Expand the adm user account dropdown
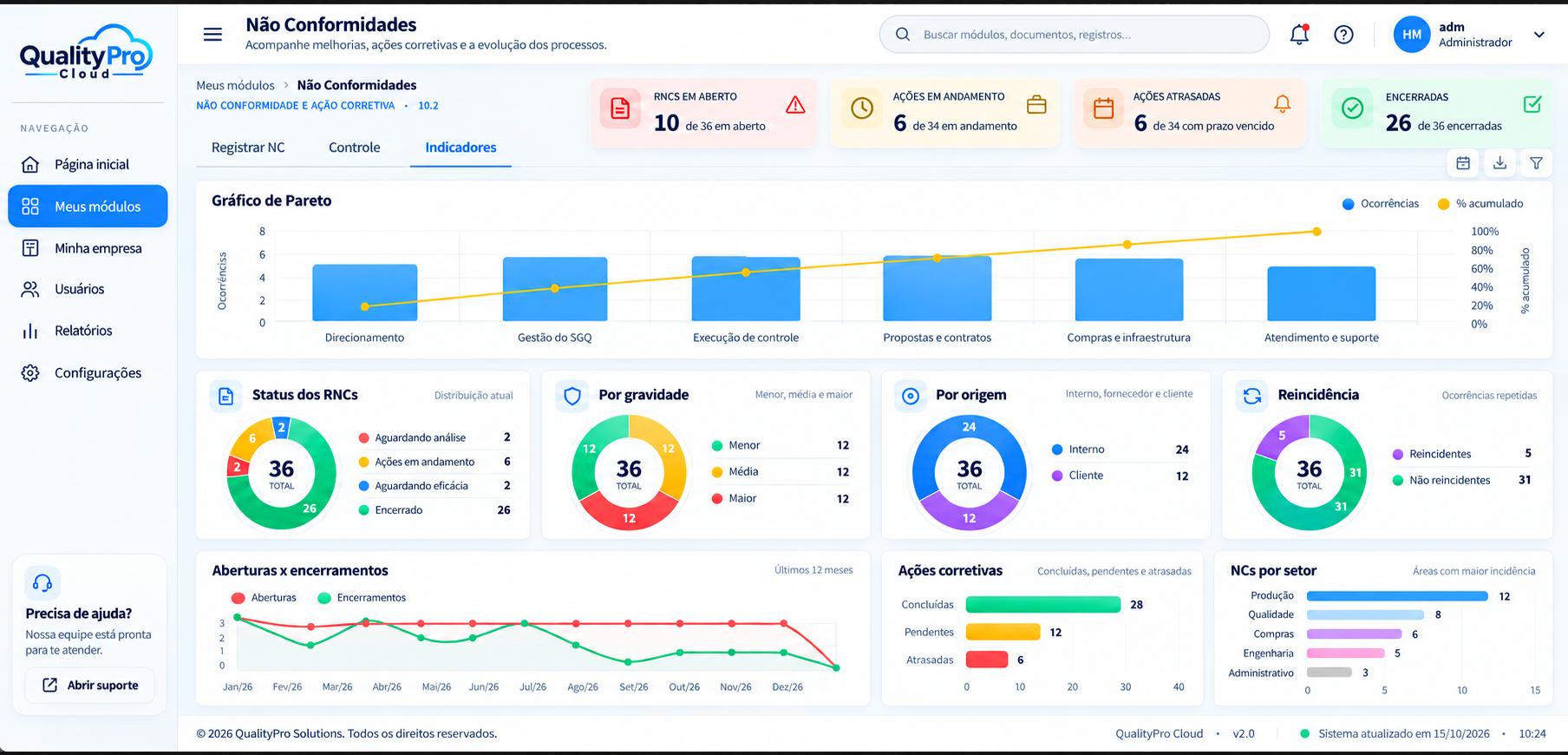The height and width of the screenshot is (755, 1568). (x=1539, y=35)
